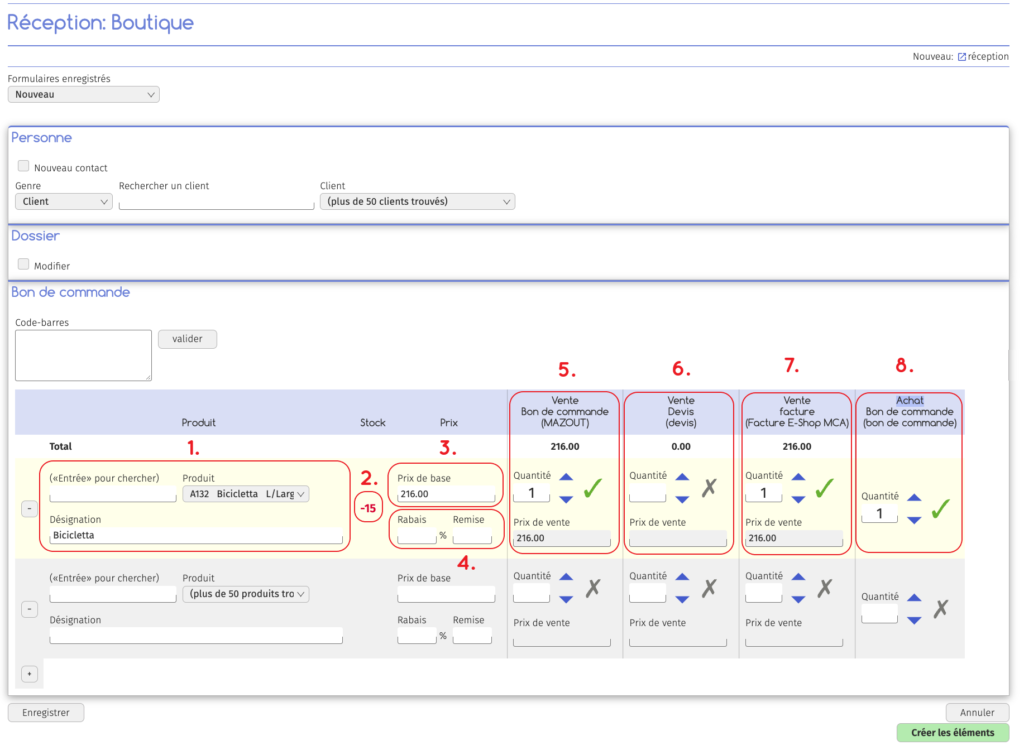Increase Quantité in the Bon de commande MAZOUT column
The image size is (1024, 755).
(568, 479)
